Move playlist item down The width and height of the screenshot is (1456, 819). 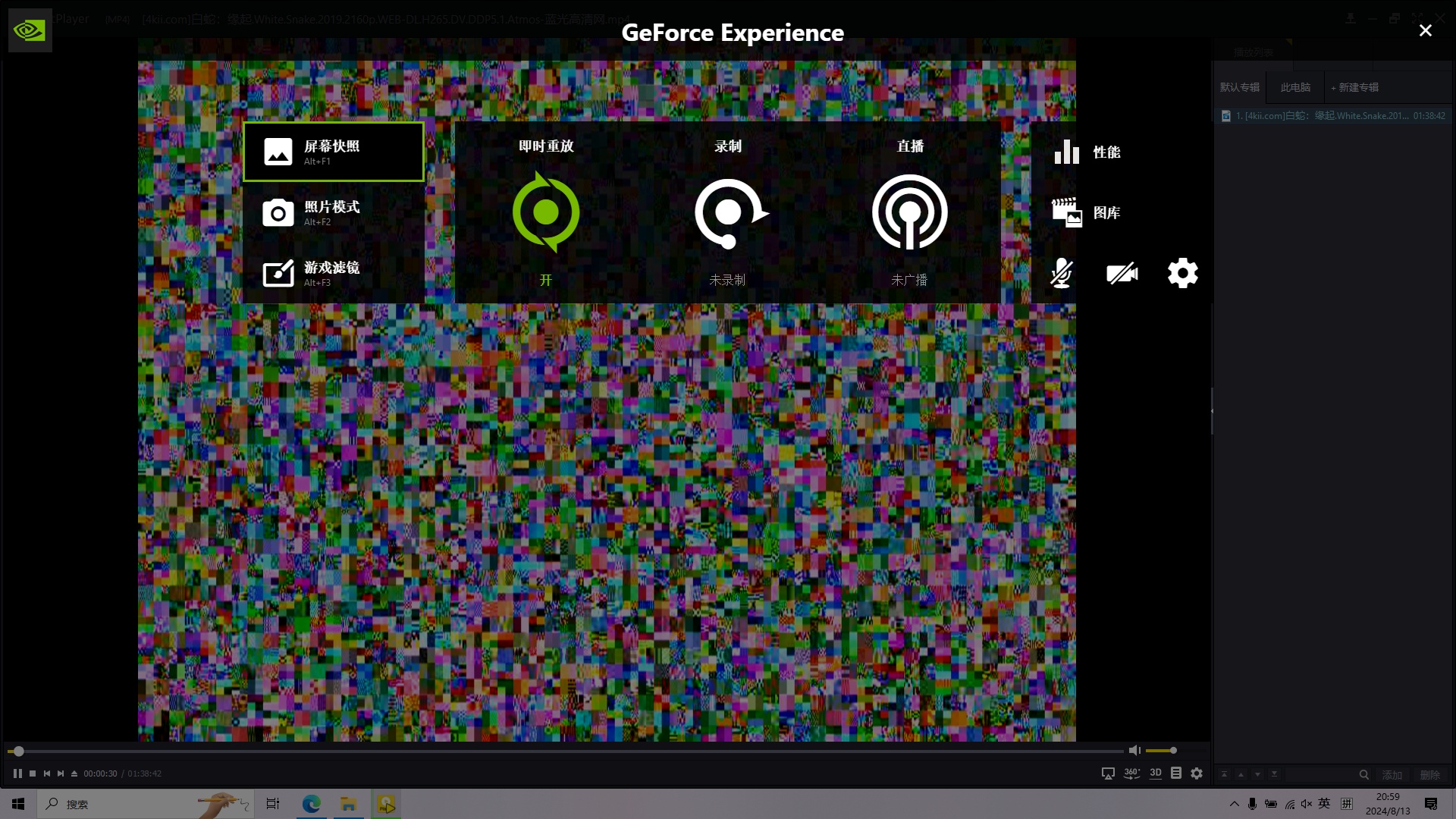1257,774
